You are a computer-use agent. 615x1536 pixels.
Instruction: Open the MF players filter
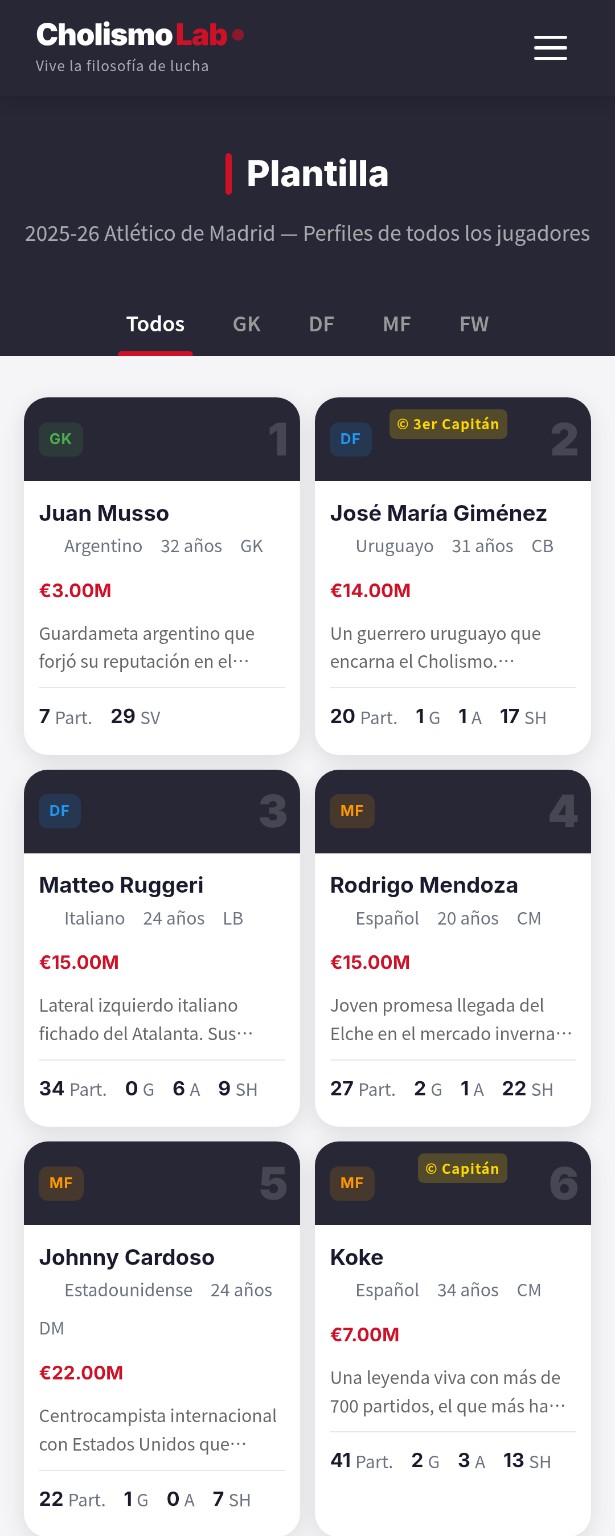point(396,323)
